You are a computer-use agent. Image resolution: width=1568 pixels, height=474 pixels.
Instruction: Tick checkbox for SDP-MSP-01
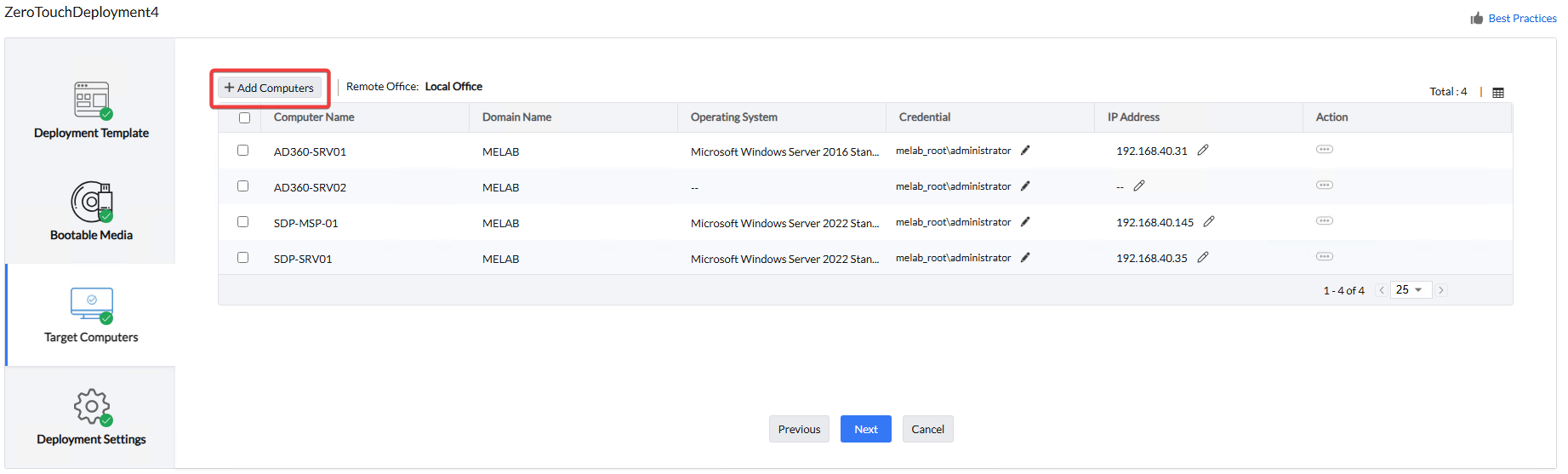tap(243, 222)
